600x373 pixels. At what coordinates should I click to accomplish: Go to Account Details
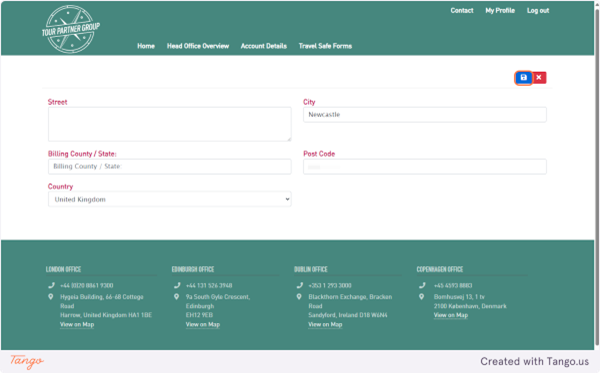(264, 46)
